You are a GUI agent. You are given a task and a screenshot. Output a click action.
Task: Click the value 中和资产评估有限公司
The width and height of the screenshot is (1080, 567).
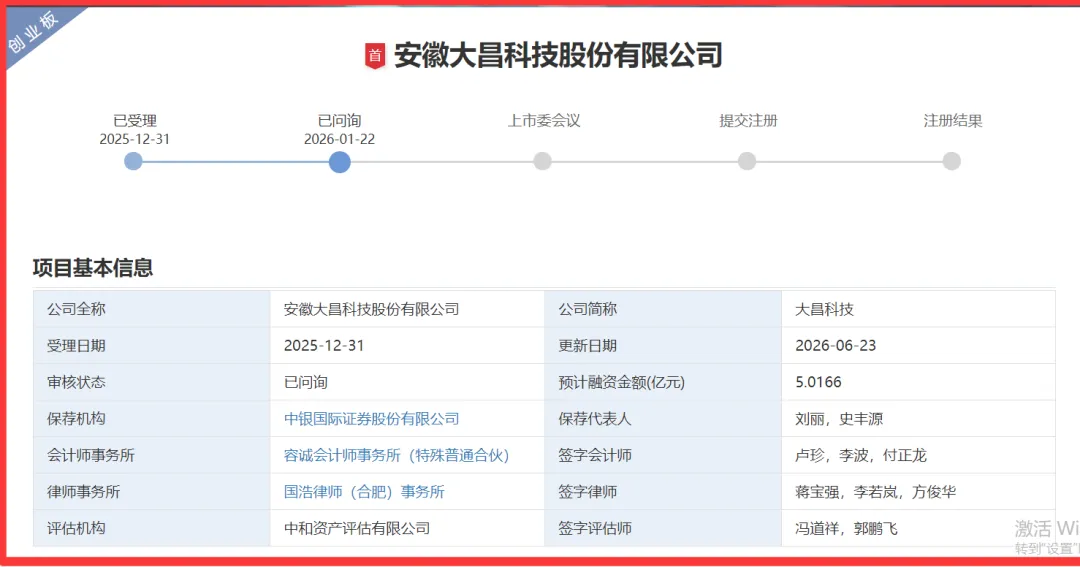click(357, 528)
